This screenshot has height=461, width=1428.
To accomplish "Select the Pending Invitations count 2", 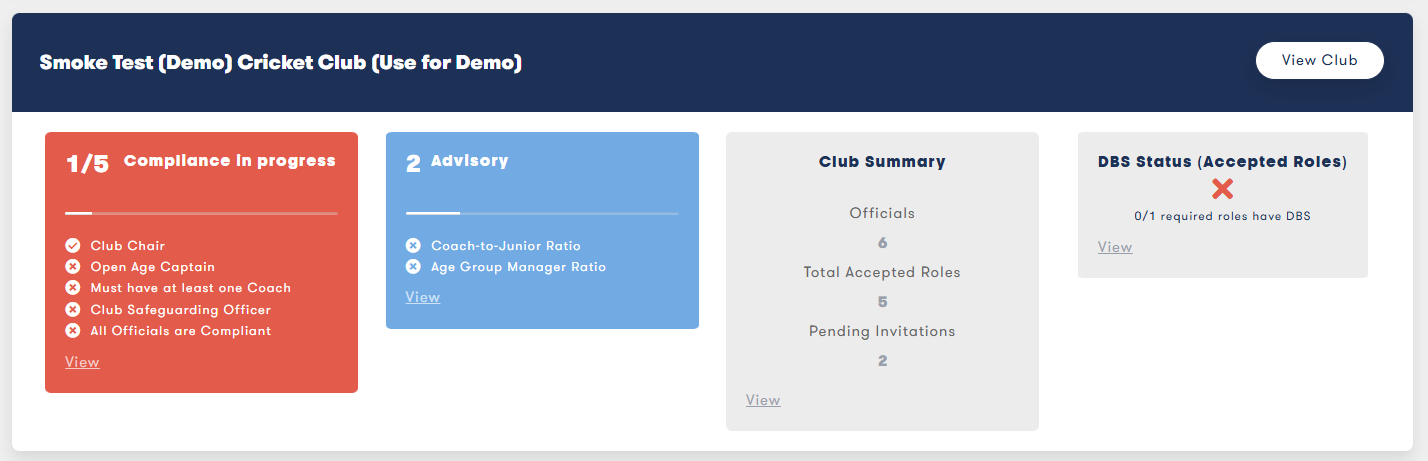I will click(x=882, y=361).
